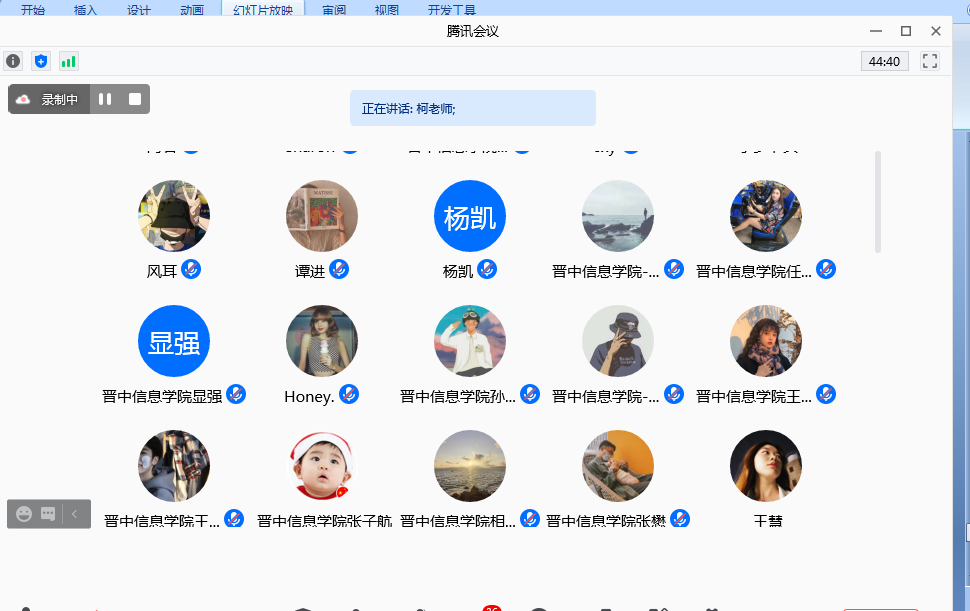
Task: Check the green network signal icon
Action: 68,61
